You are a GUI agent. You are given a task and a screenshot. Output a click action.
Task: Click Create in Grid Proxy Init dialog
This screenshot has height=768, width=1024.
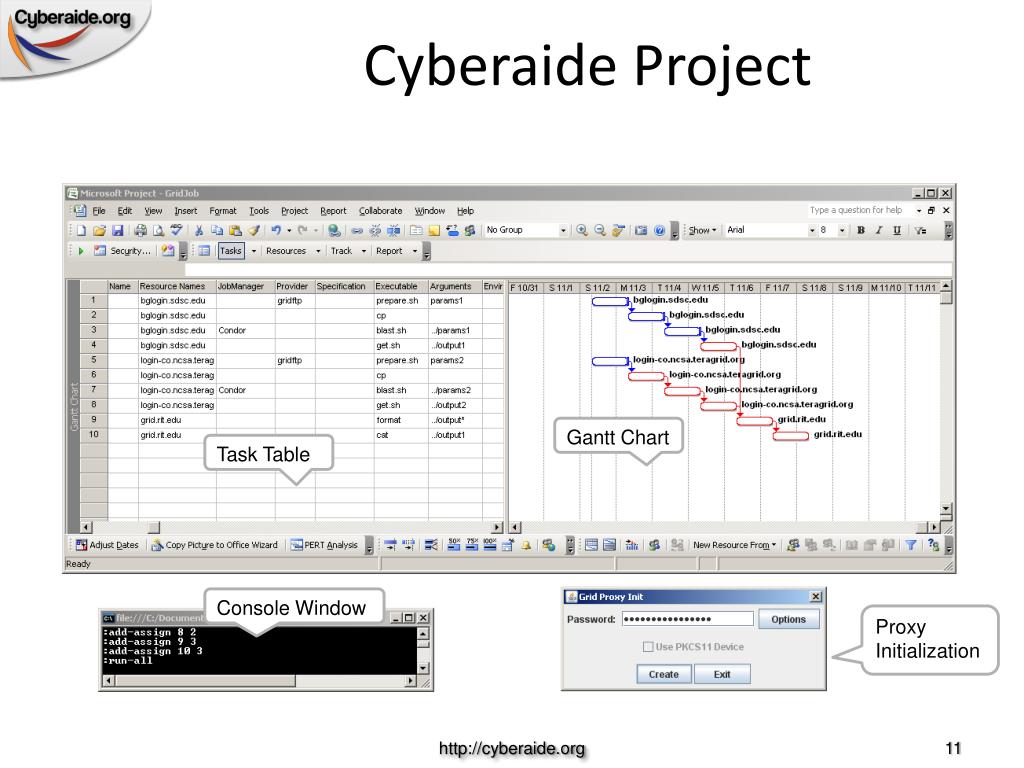tap(664, 674)
